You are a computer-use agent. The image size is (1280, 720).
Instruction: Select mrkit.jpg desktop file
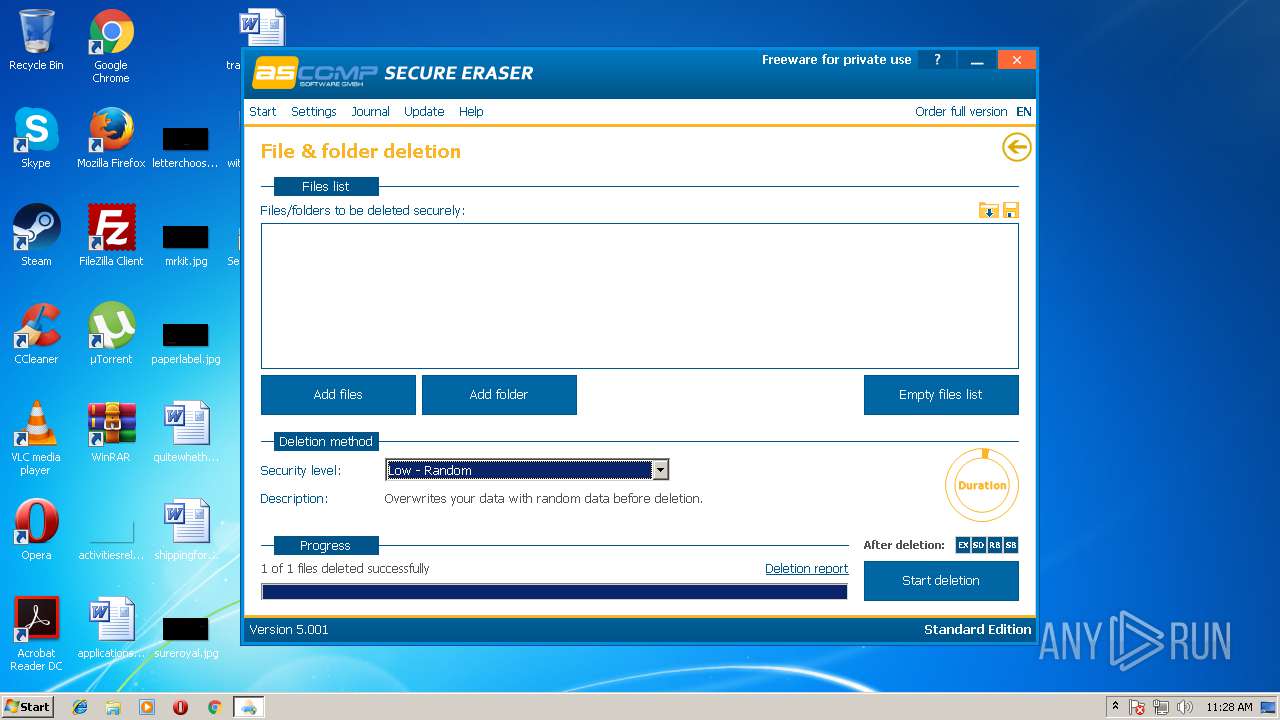186,245
